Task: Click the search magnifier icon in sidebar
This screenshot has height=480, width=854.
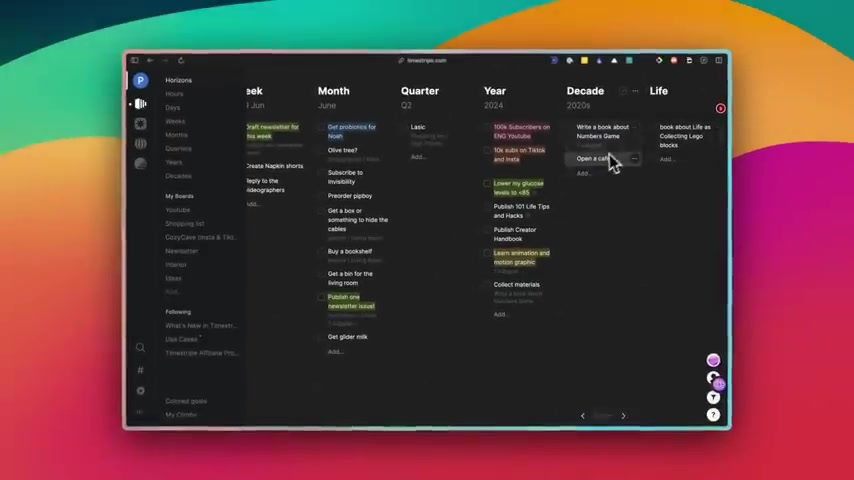Action: click(x=140, y=348)
